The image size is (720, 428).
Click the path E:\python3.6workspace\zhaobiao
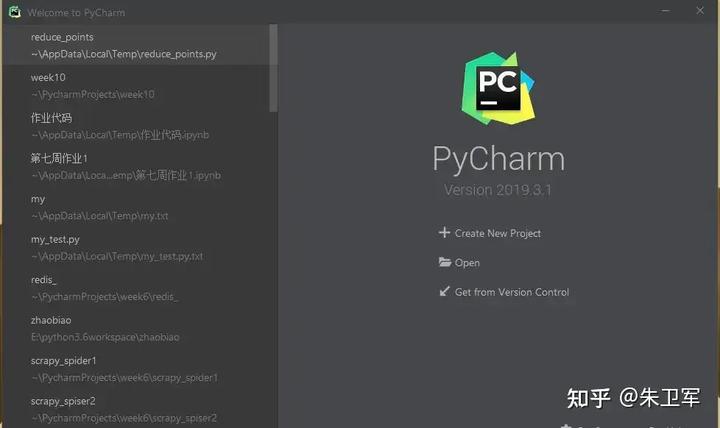click(x=105, y=337)
